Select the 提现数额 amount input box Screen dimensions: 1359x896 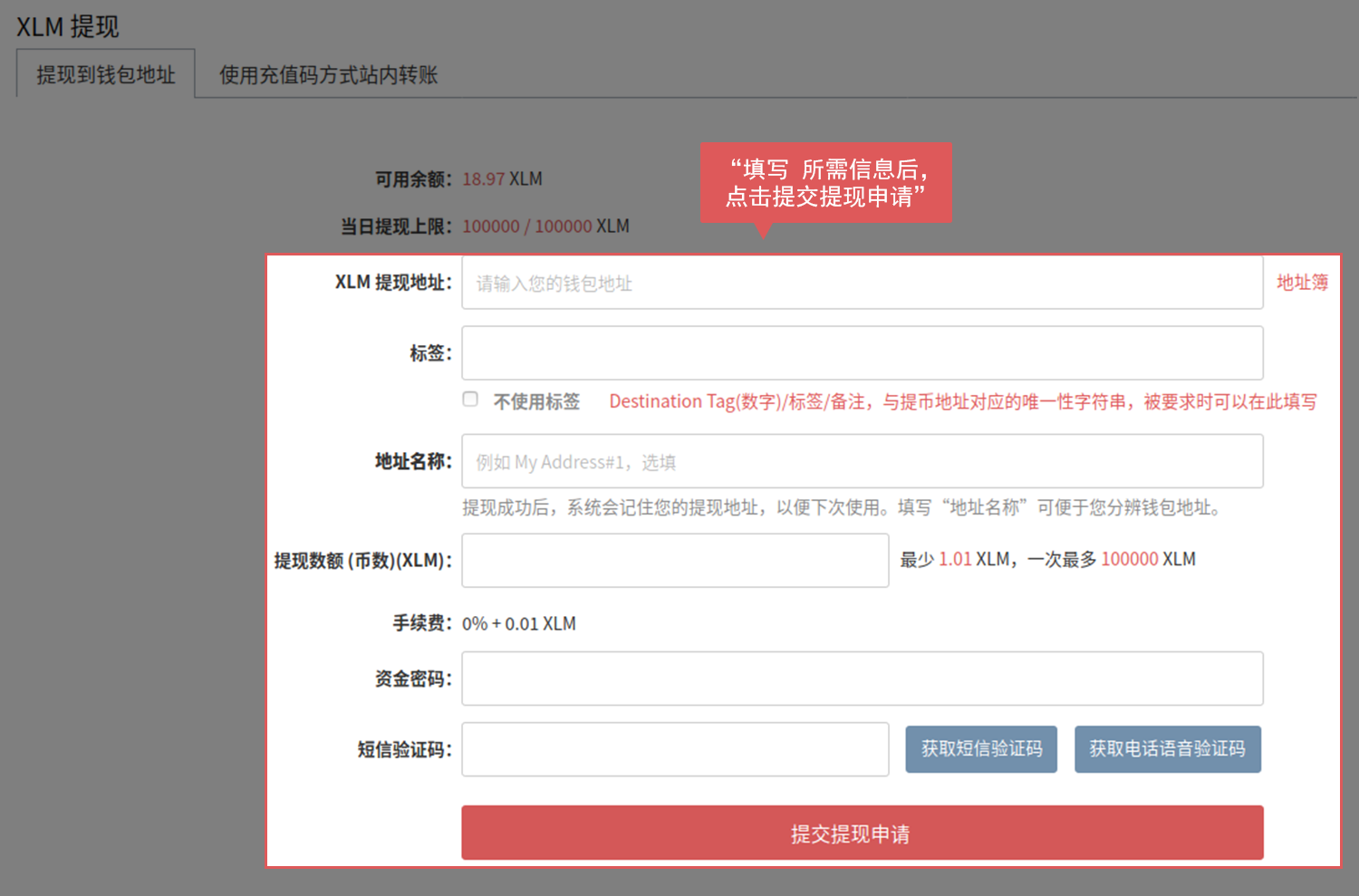pyautogui.click(x=675, y=560)
